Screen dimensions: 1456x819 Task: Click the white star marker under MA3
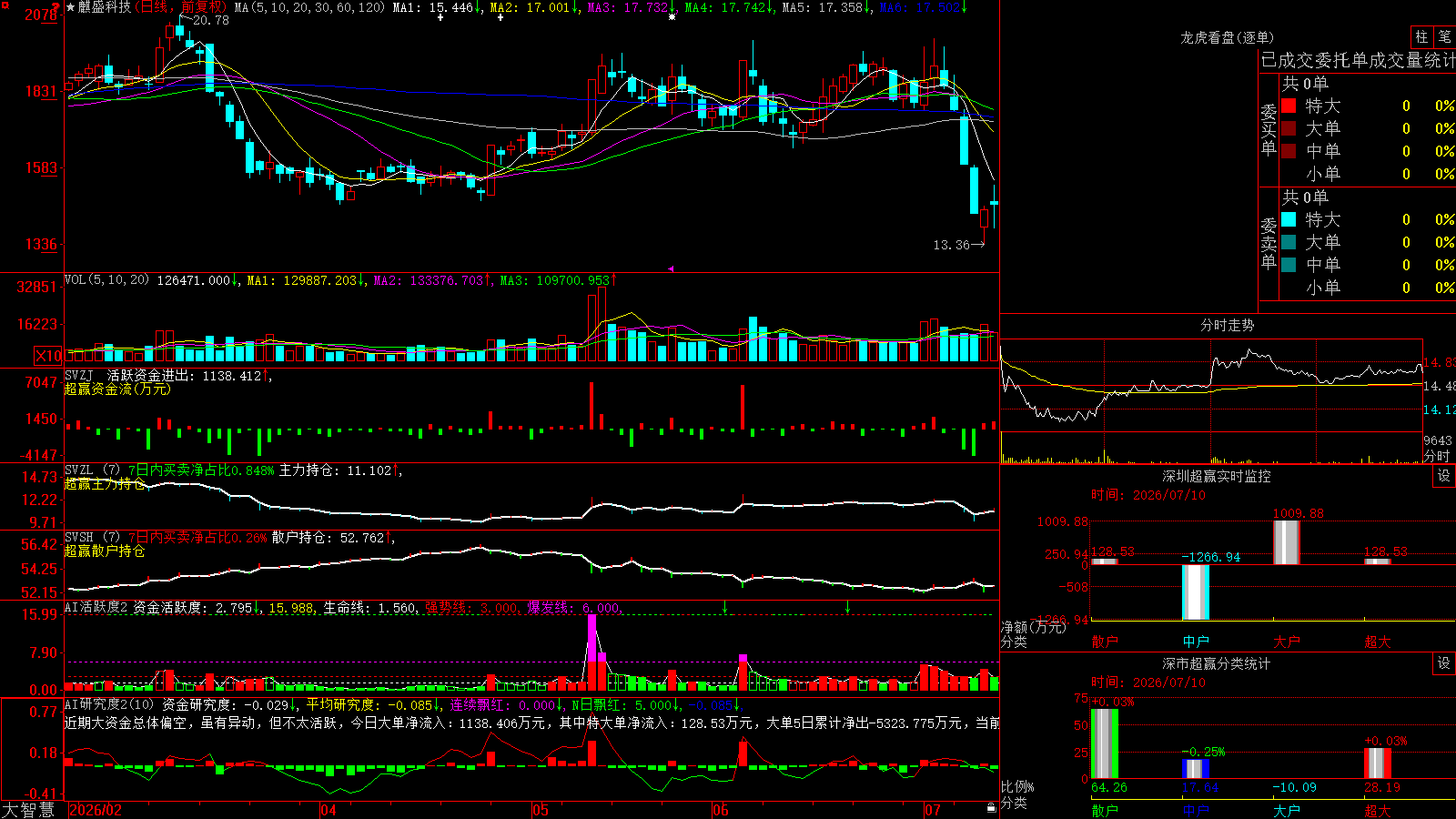point(672,17)
